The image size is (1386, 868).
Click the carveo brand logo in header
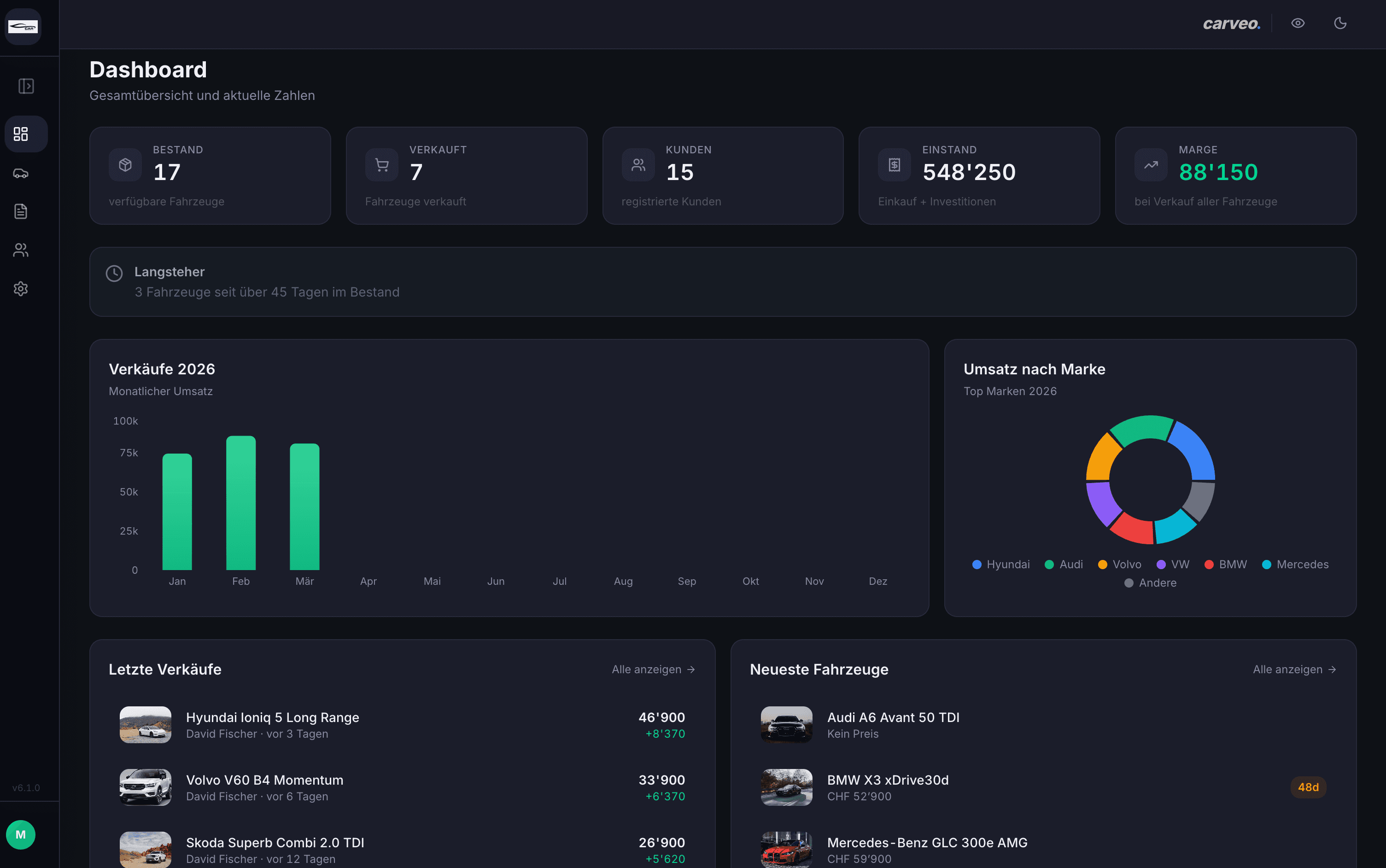point(1232,23)
